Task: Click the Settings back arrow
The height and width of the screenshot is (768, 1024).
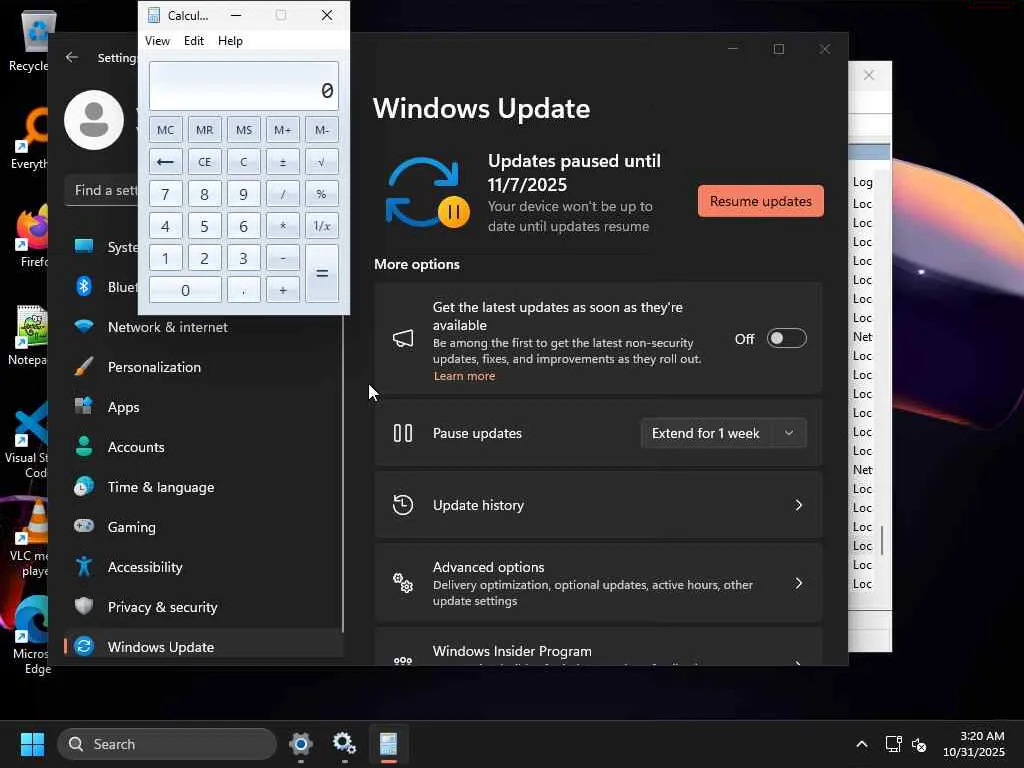Action: pyautogui.click(x=72, y=57)
